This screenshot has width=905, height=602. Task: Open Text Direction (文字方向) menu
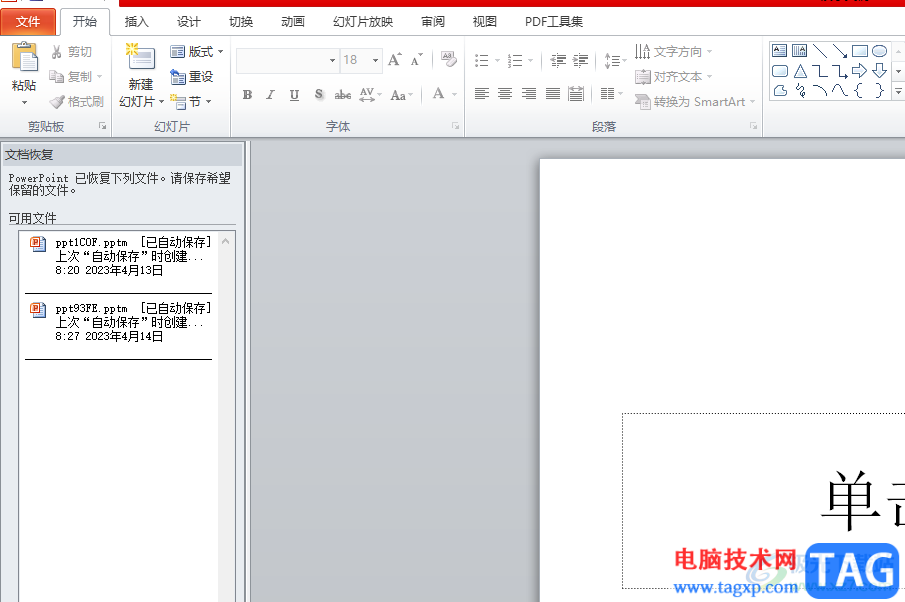(x=674, y=52)
